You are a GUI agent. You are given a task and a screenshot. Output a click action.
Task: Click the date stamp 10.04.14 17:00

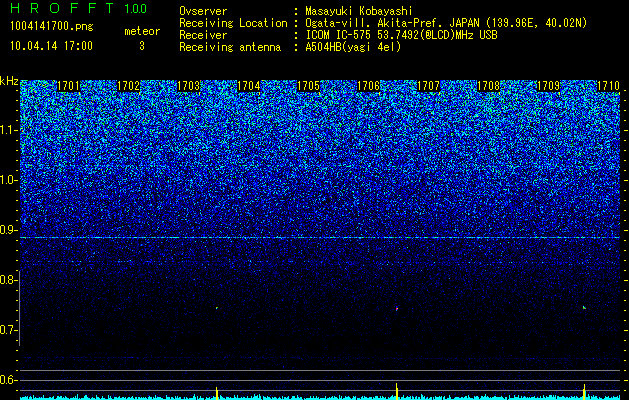[x=51, y=46]
